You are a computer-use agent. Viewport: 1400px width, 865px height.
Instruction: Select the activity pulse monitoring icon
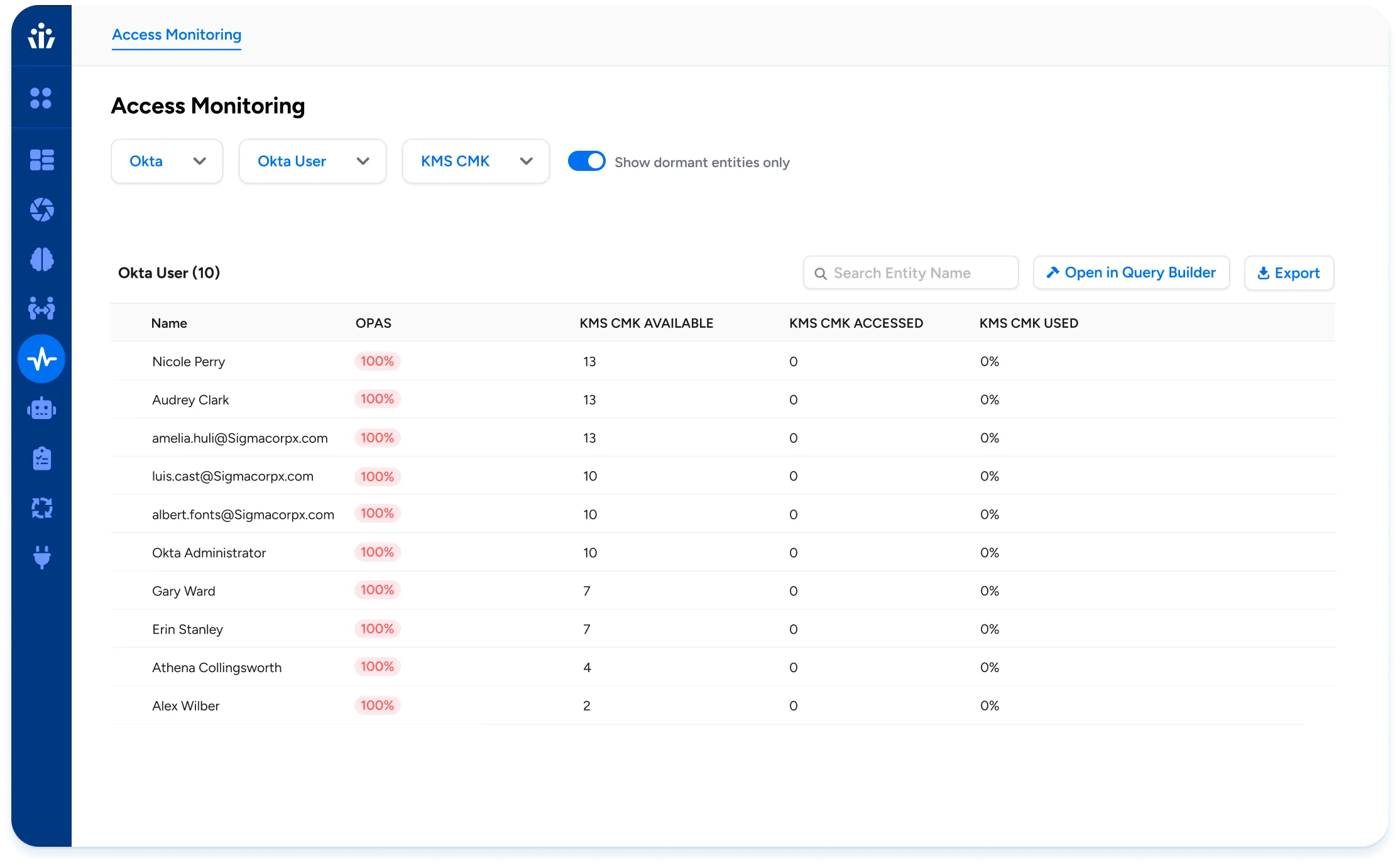tap(41, 359)
